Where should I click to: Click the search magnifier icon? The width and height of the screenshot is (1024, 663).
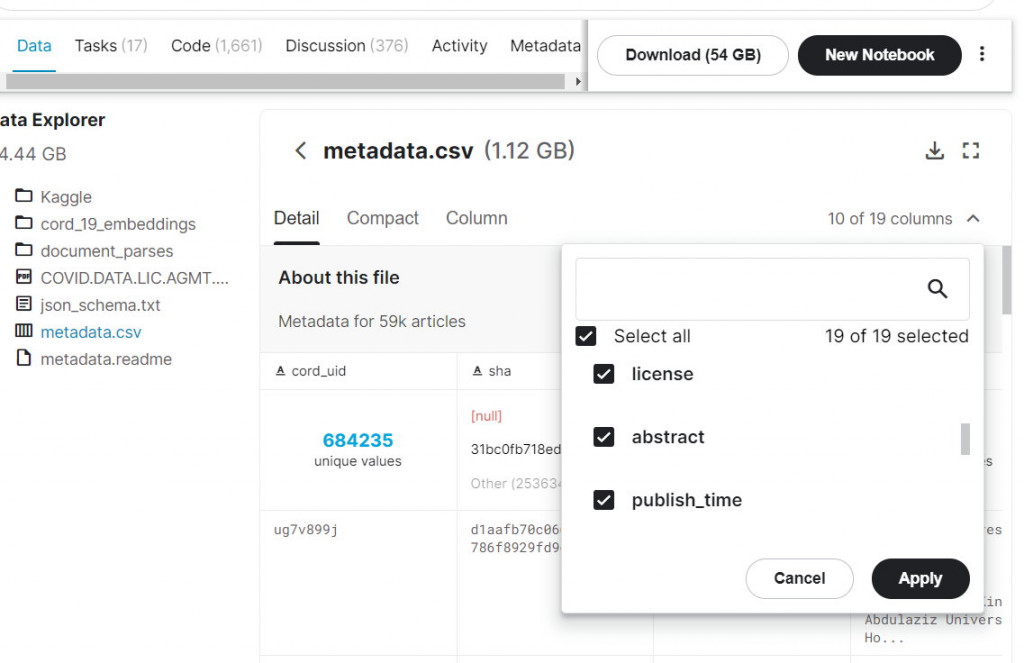tap(937, 289)
